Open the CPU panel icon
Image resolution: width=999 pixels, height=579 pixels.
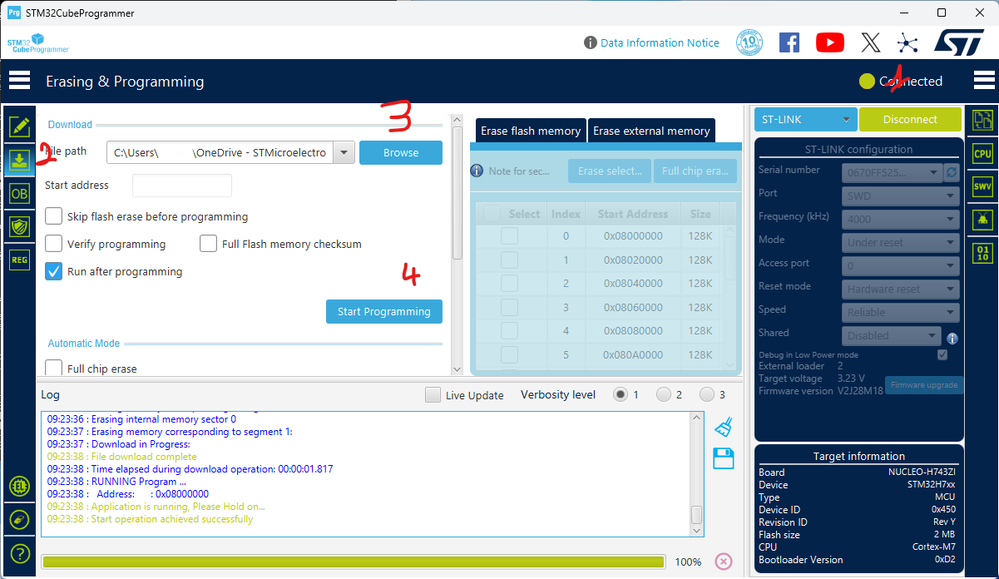pos(982,154)
